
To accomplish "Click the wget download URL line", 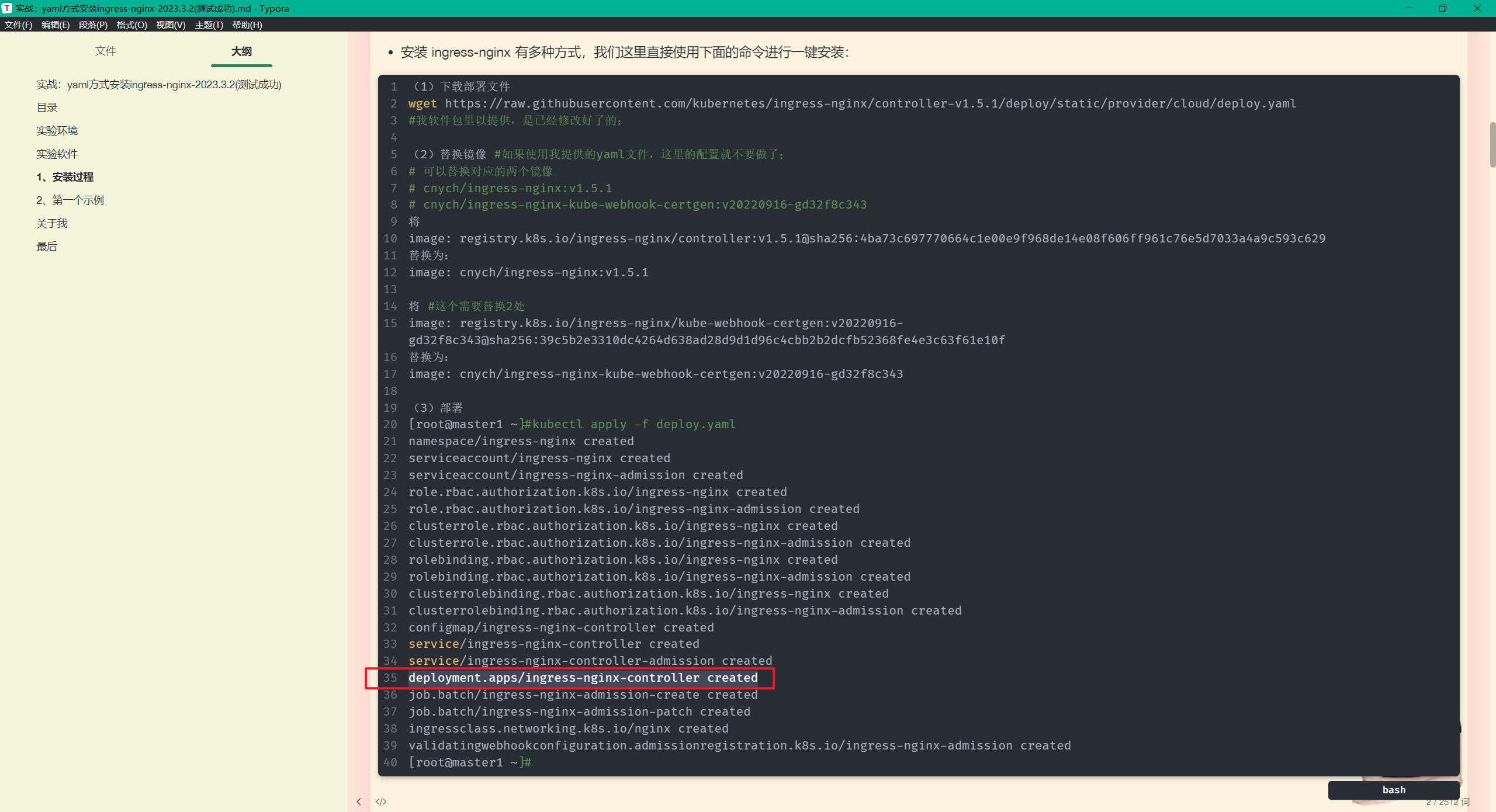I will click(851, 103).
